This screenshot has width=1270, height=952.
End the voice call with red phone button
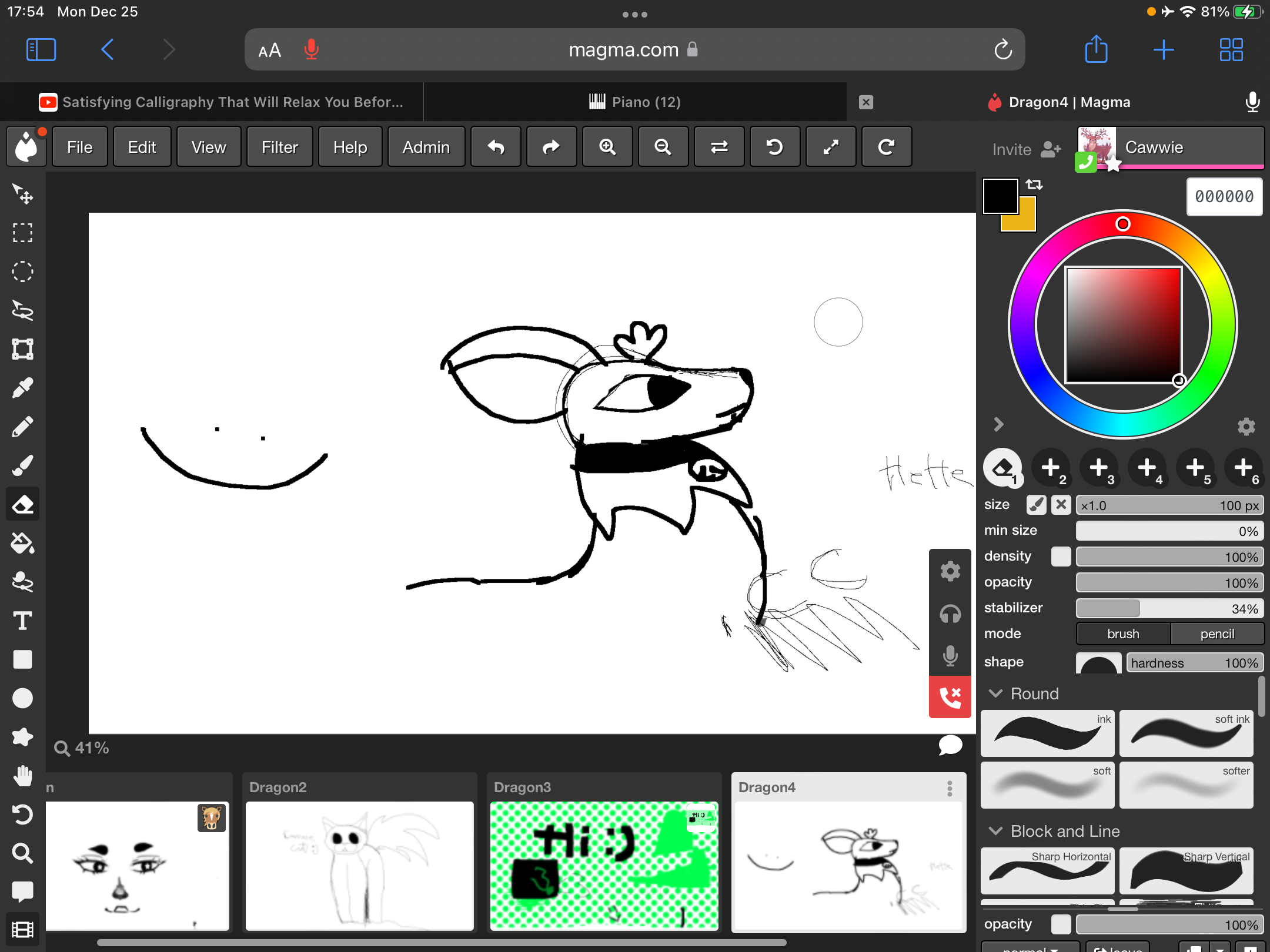click(x=950, y=697)
